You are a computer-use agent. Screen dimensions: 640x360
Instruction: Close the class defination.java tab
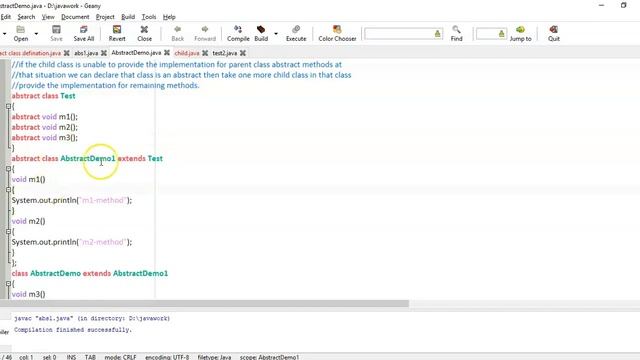67,53
